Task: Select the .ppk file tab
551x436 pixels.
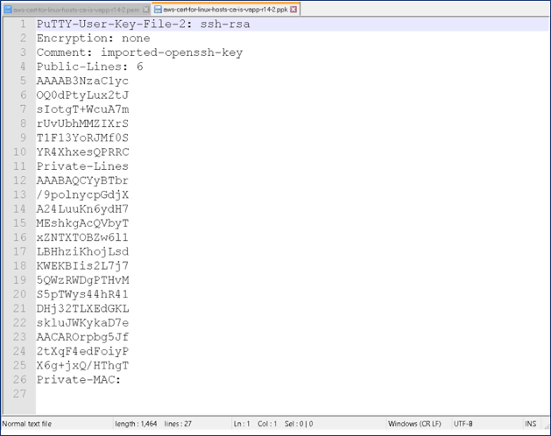Action: 226,9
